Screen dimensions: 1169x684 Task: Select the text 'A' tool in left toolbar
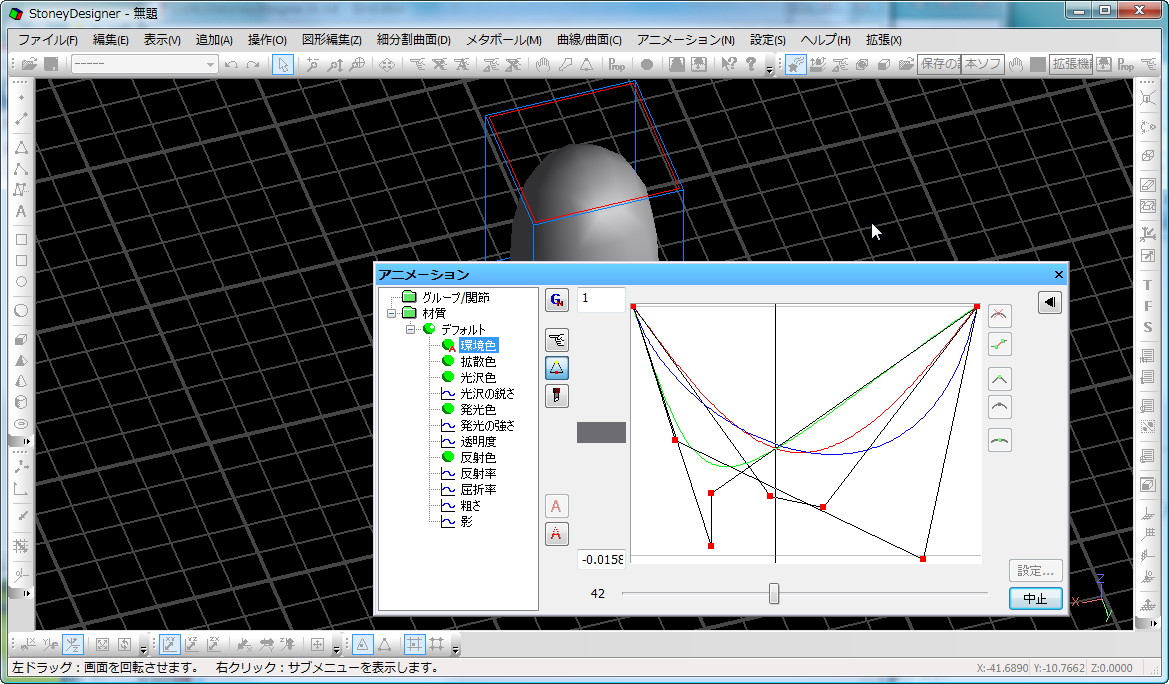(x=21, y=212)
